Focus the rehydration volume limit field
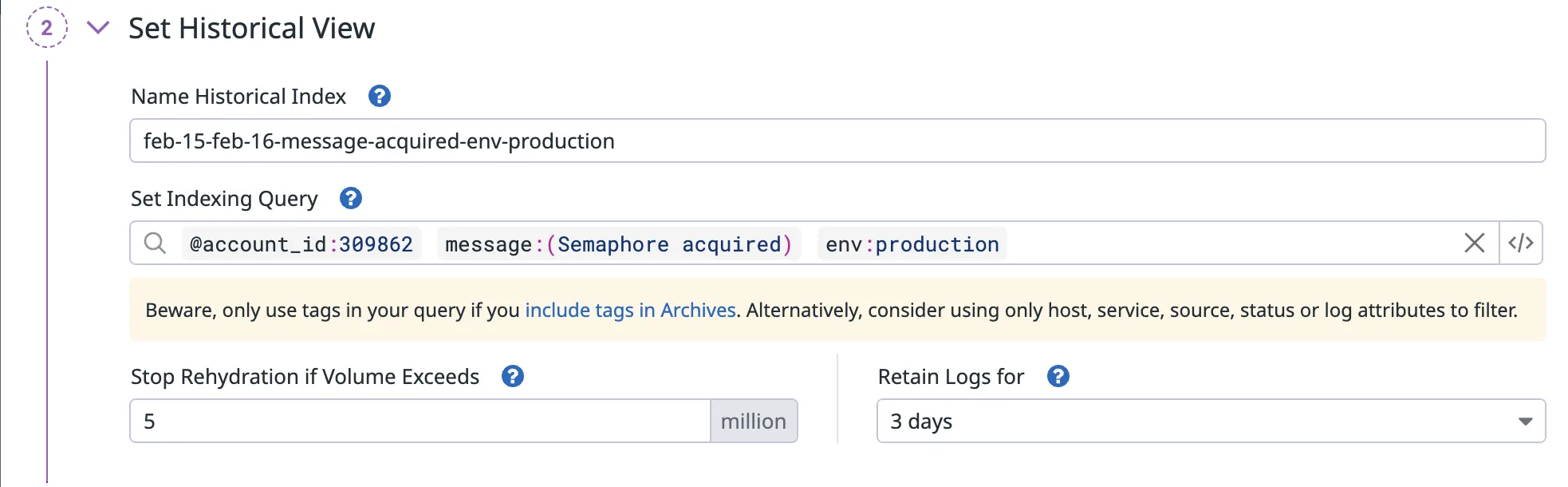Screen dimensions: 1568x487 pos(420,422)
